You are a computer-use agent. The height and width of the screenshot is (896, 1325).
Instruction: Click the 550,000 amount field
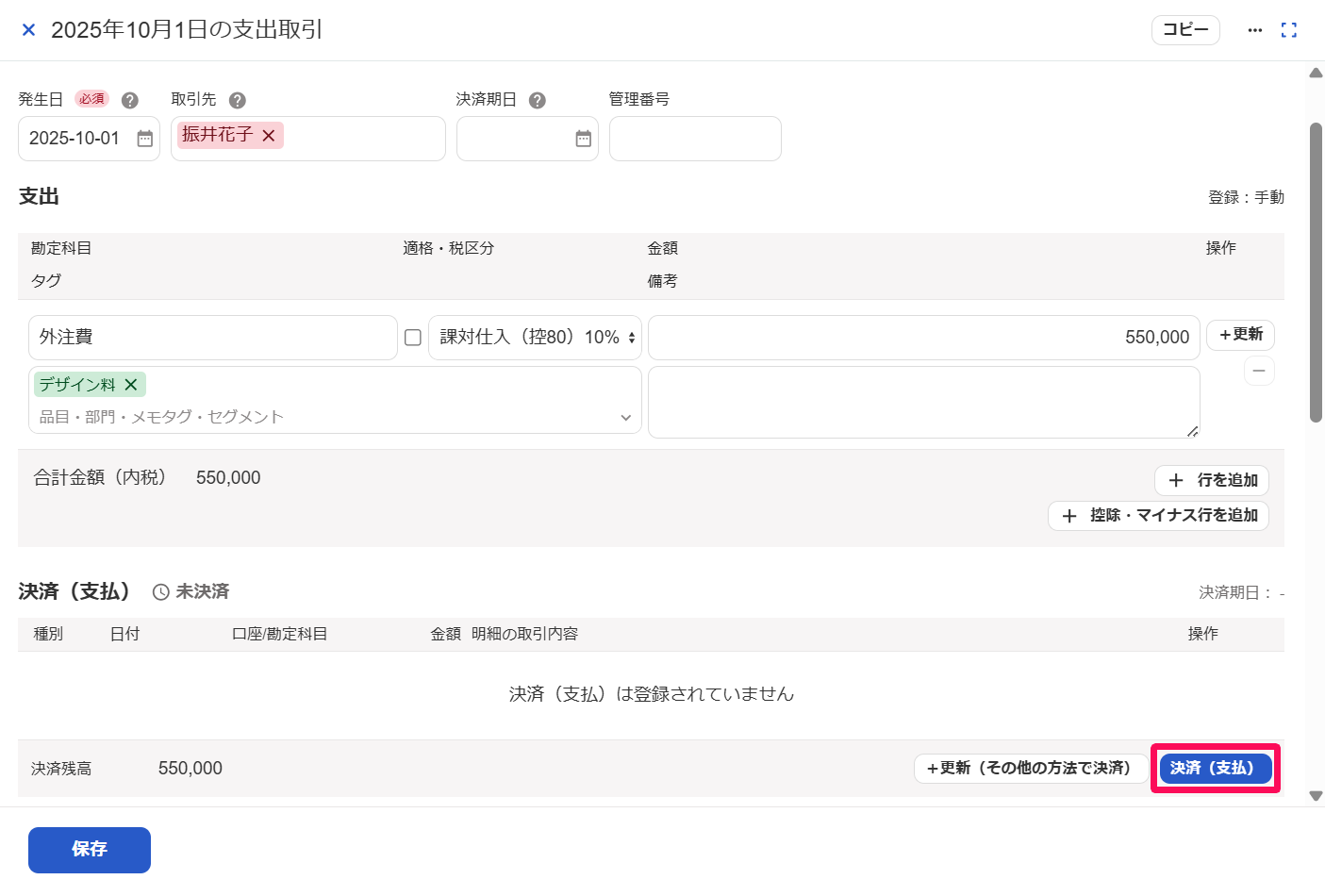pos(924,338)
